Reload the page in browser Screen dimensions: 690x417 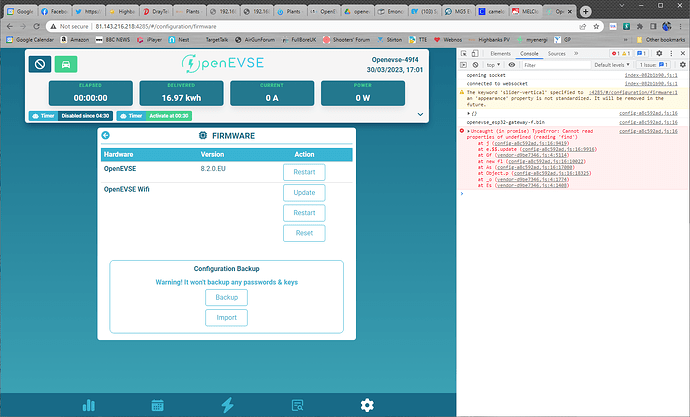pos(37,26)
